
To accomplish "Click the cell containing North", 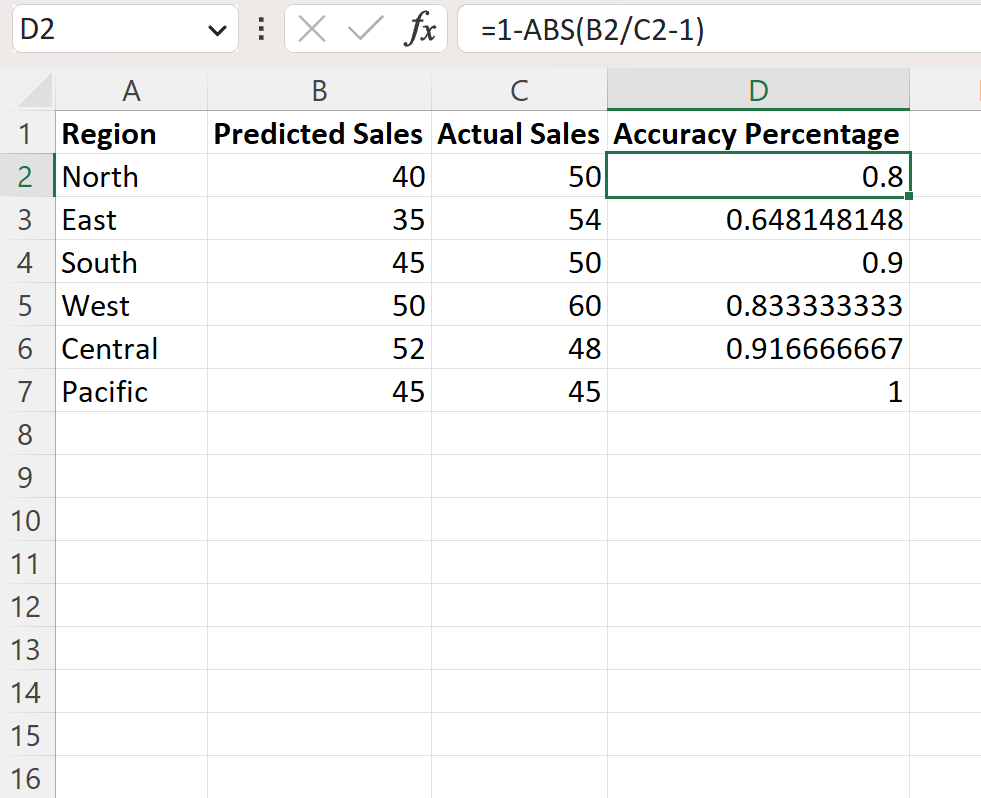I will tap(131, 176).
